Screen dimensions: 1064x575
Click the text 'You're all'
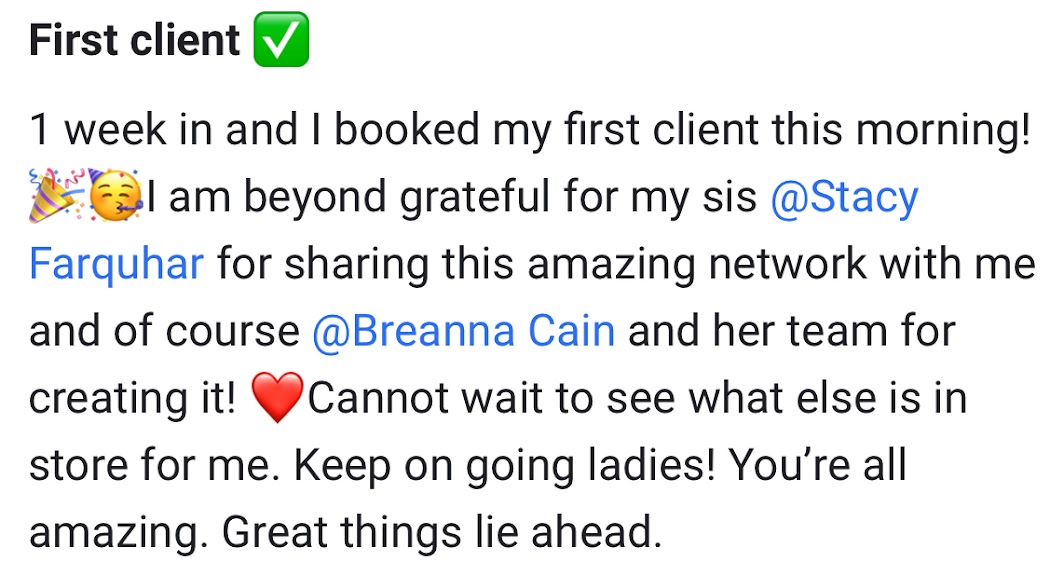tap(818, 465)
